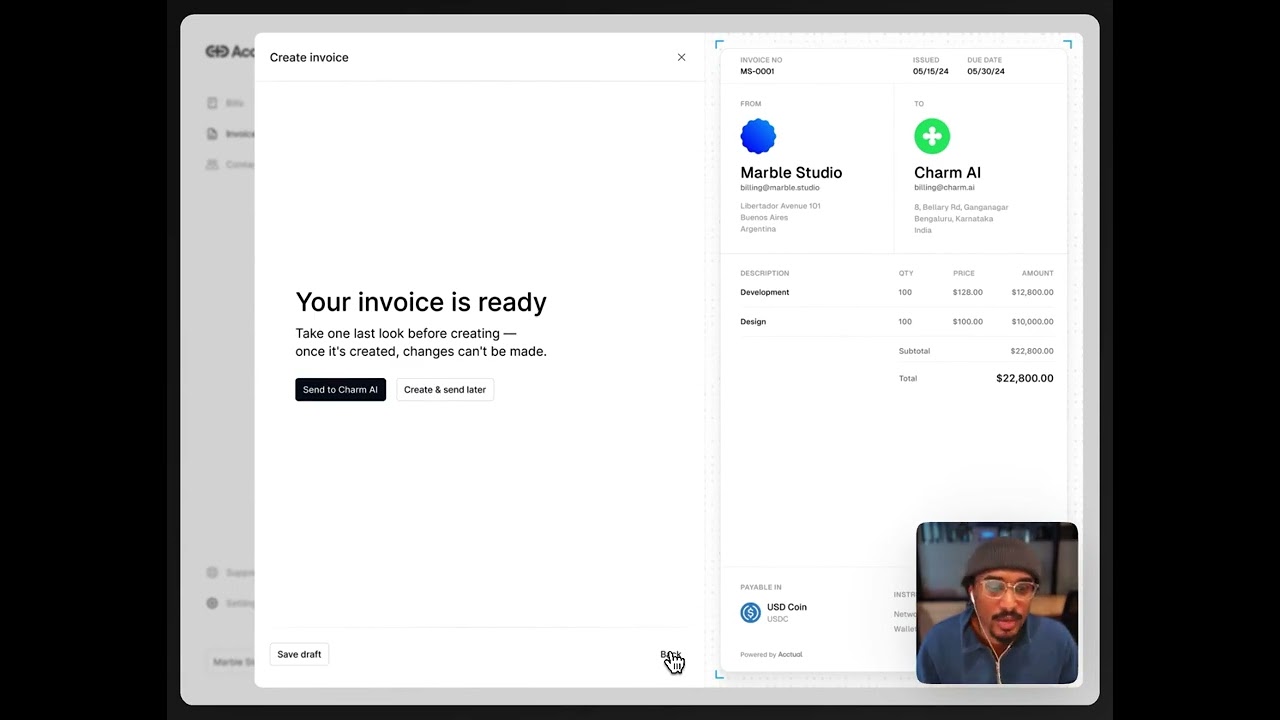Click quantity 100 in Design row
Viewport: 1280px width, 720px height.
click(905, 322)
